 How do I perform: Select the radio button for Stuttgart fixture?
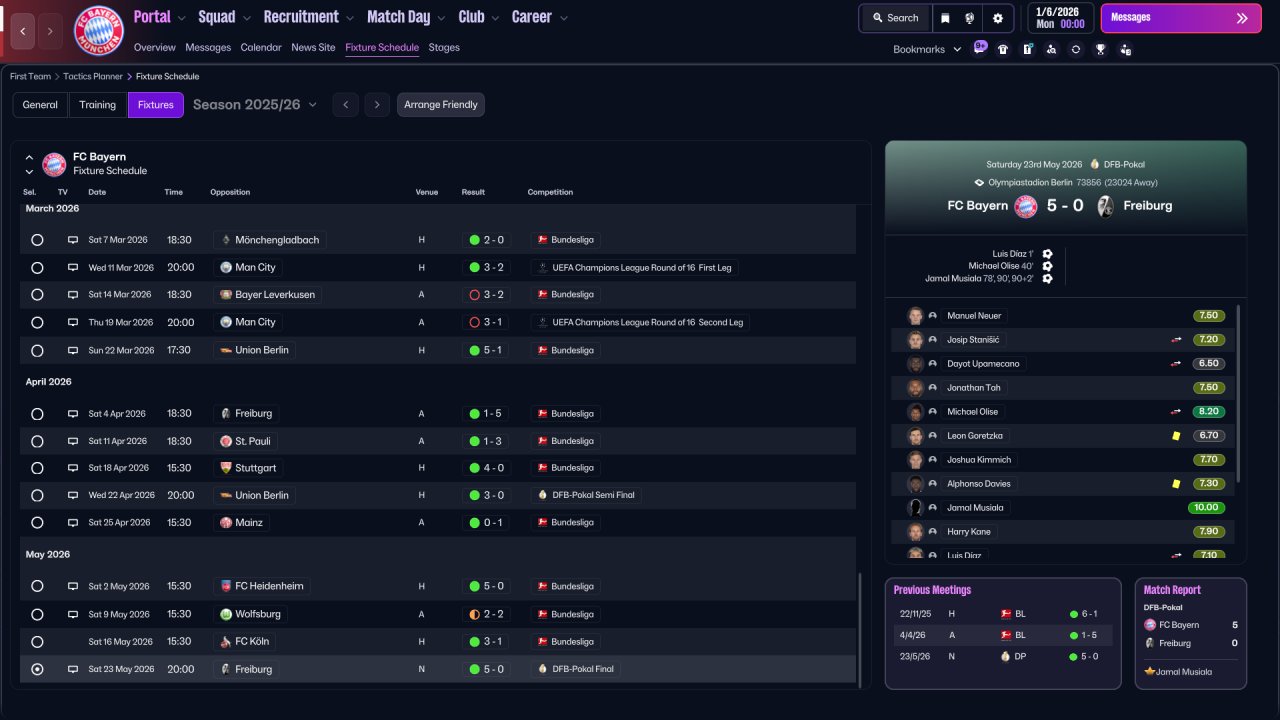point(37,468)
